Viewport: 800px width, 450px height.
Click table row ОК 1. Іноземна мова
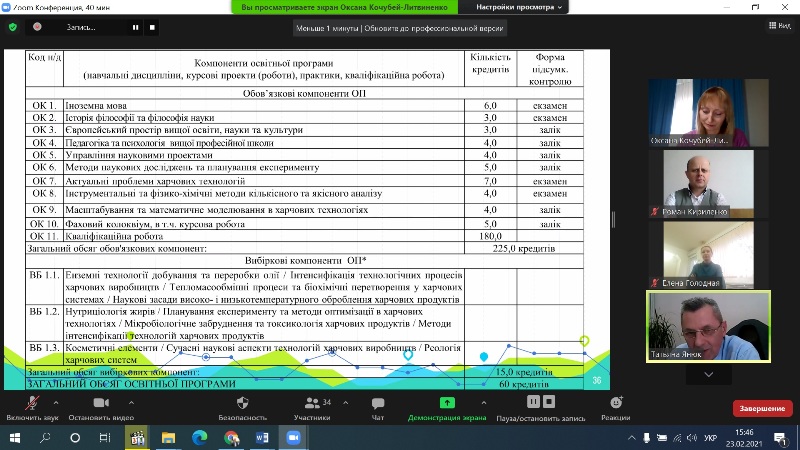305,106
